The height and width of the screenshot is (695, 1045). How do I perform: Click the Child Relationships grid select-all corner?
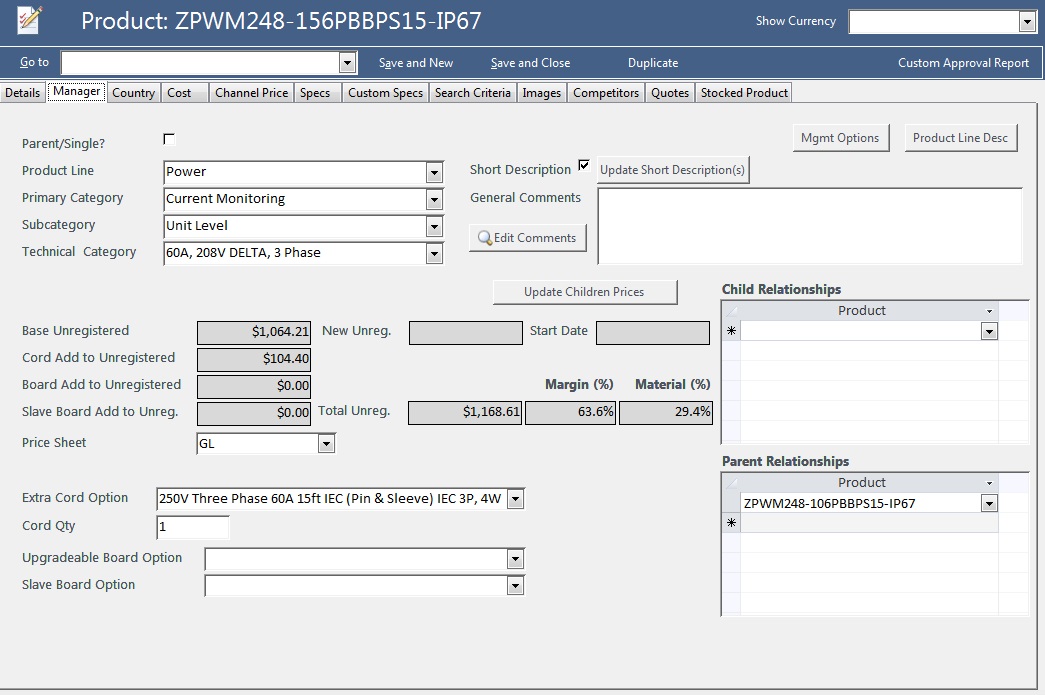click(x=731, y=311)
